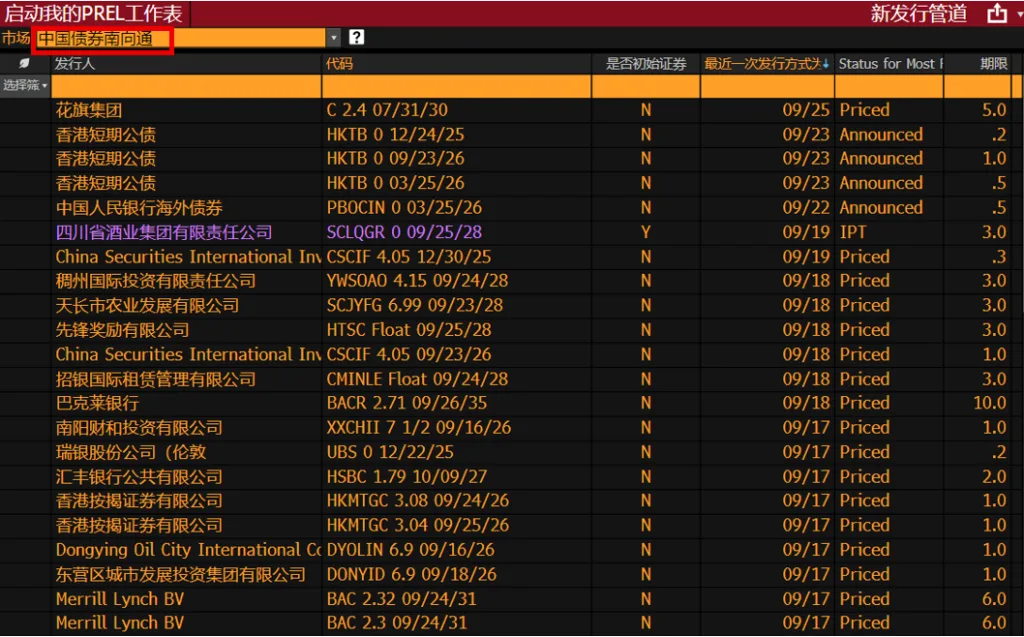Select ticker PBOCIN 0 03/25/26
Viewport: 1024px width, 637px height.
(x=404, y=208)
